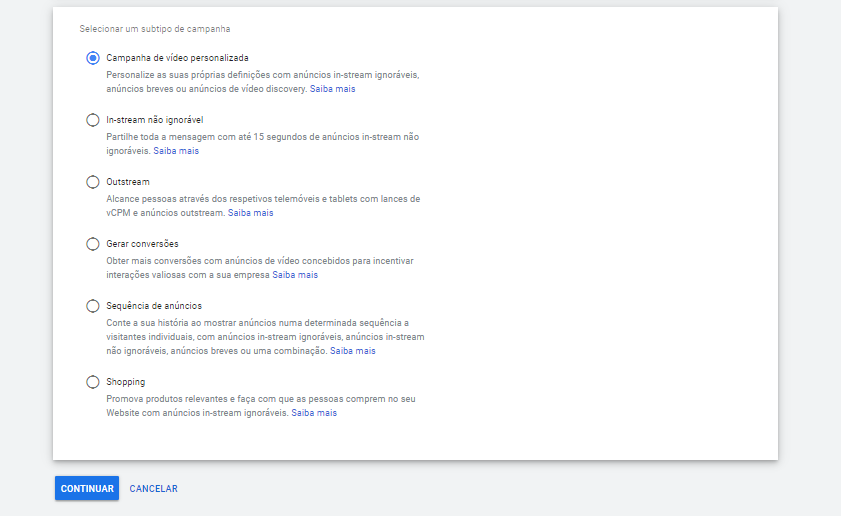Open Saiba mais link under Shopping description
The width and height of the screenshot is (841, 516).
314,413
